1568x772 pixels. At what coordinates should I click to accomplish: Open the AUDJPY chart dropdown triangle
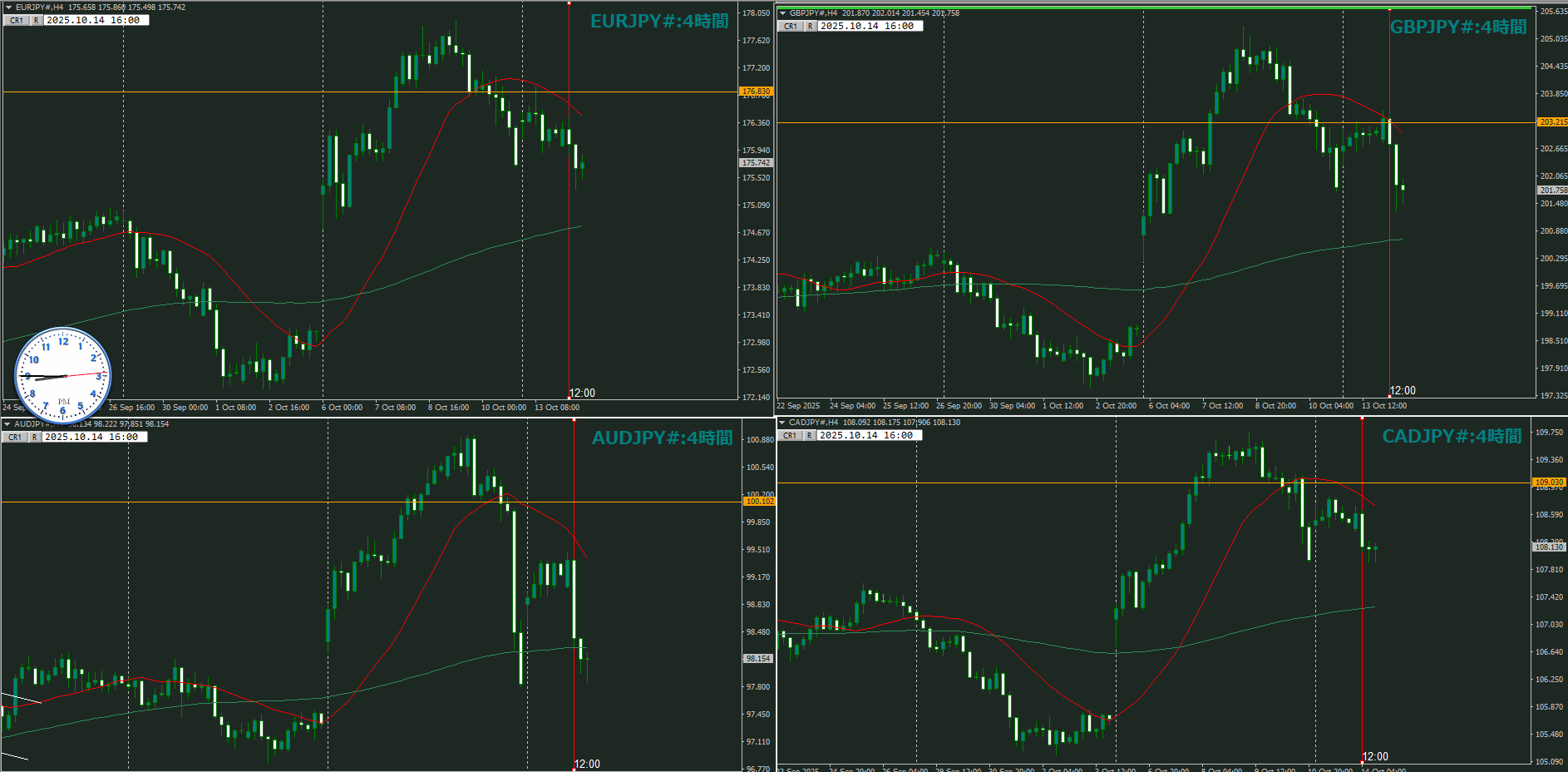[x=7, y=424]
